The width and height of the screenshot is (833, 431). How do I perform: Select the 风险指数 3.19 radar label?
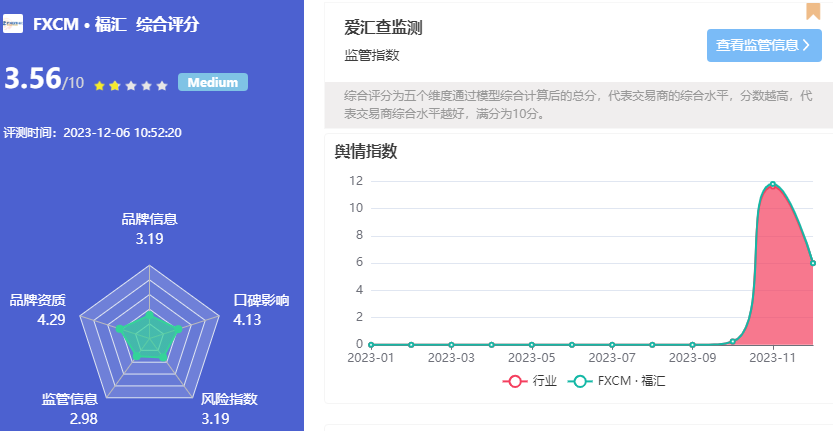tap(229, 408)
